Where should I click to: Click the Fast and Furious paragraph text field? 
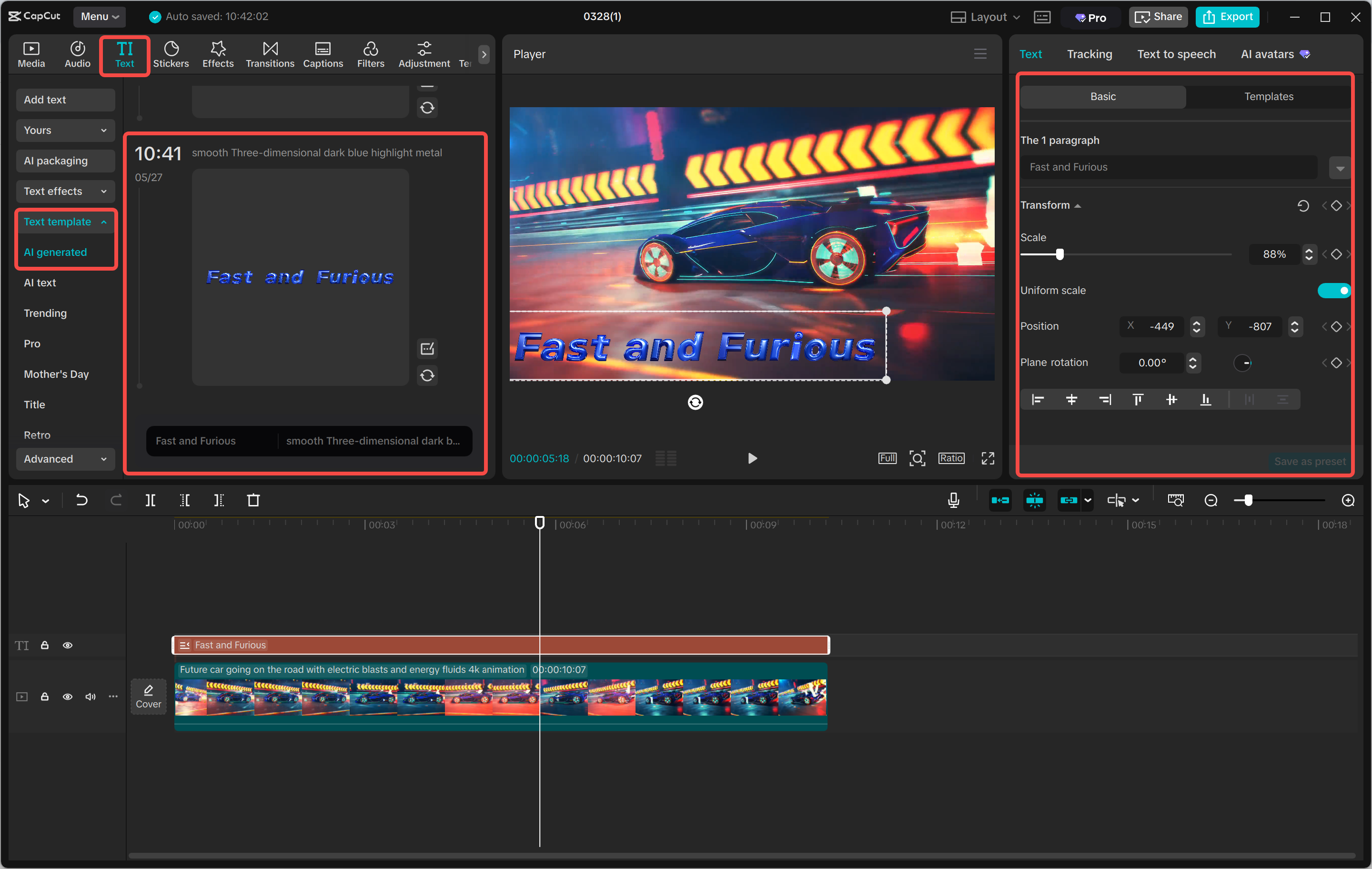coord(1168,167)
